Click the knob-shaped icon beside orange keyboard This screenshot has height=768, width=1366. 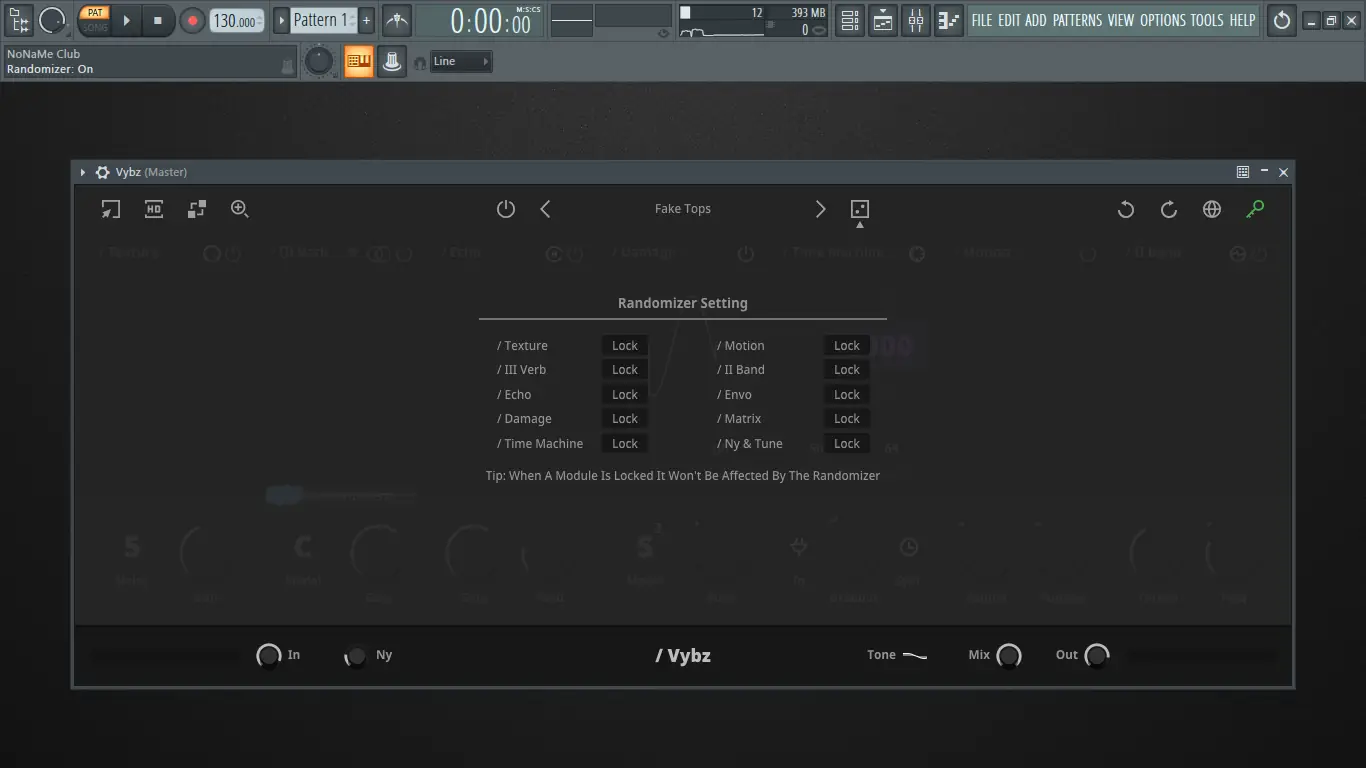[x=392, y=62]
